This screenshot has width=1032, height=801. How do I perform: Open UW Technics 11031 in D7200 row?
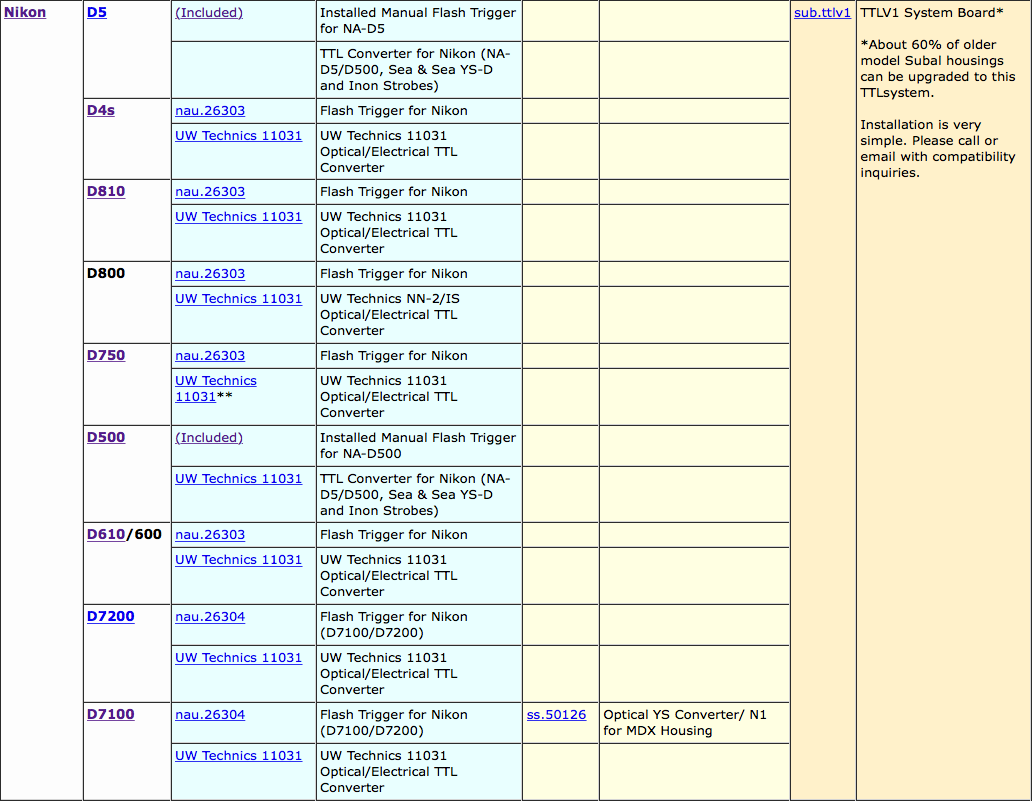(238, 658)
